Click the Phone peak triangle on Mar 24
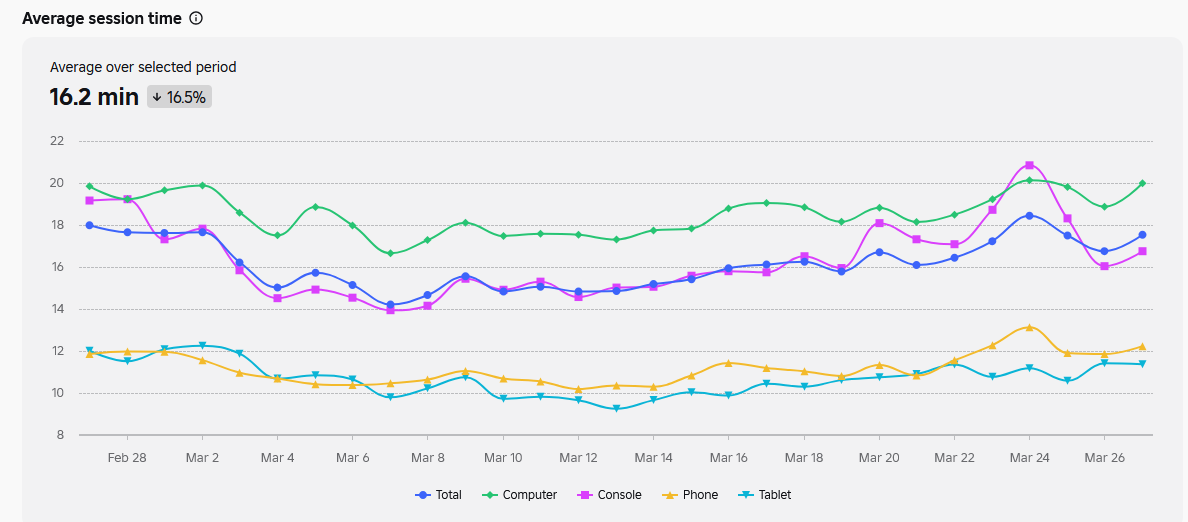 1029,327
